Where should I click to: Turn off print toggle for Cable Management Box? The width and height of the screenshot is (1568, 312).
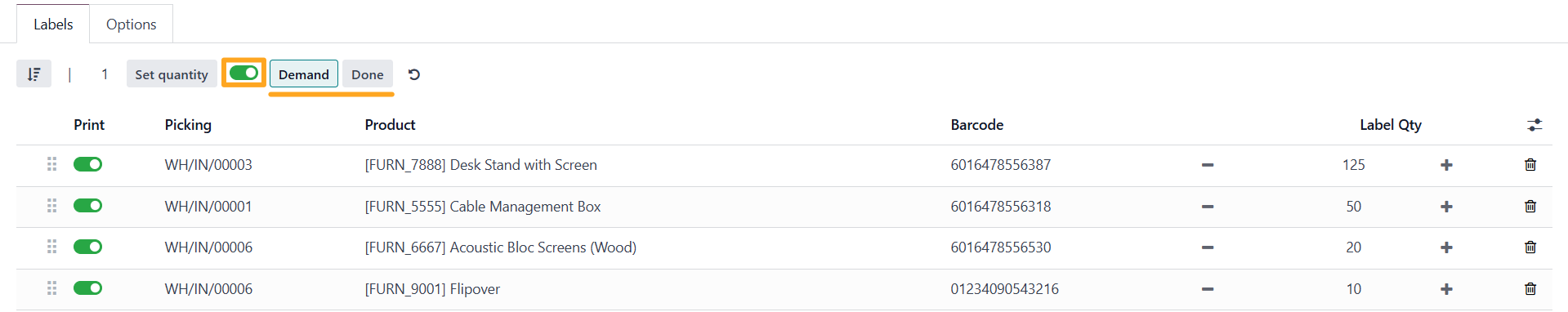tap(87, 206)
